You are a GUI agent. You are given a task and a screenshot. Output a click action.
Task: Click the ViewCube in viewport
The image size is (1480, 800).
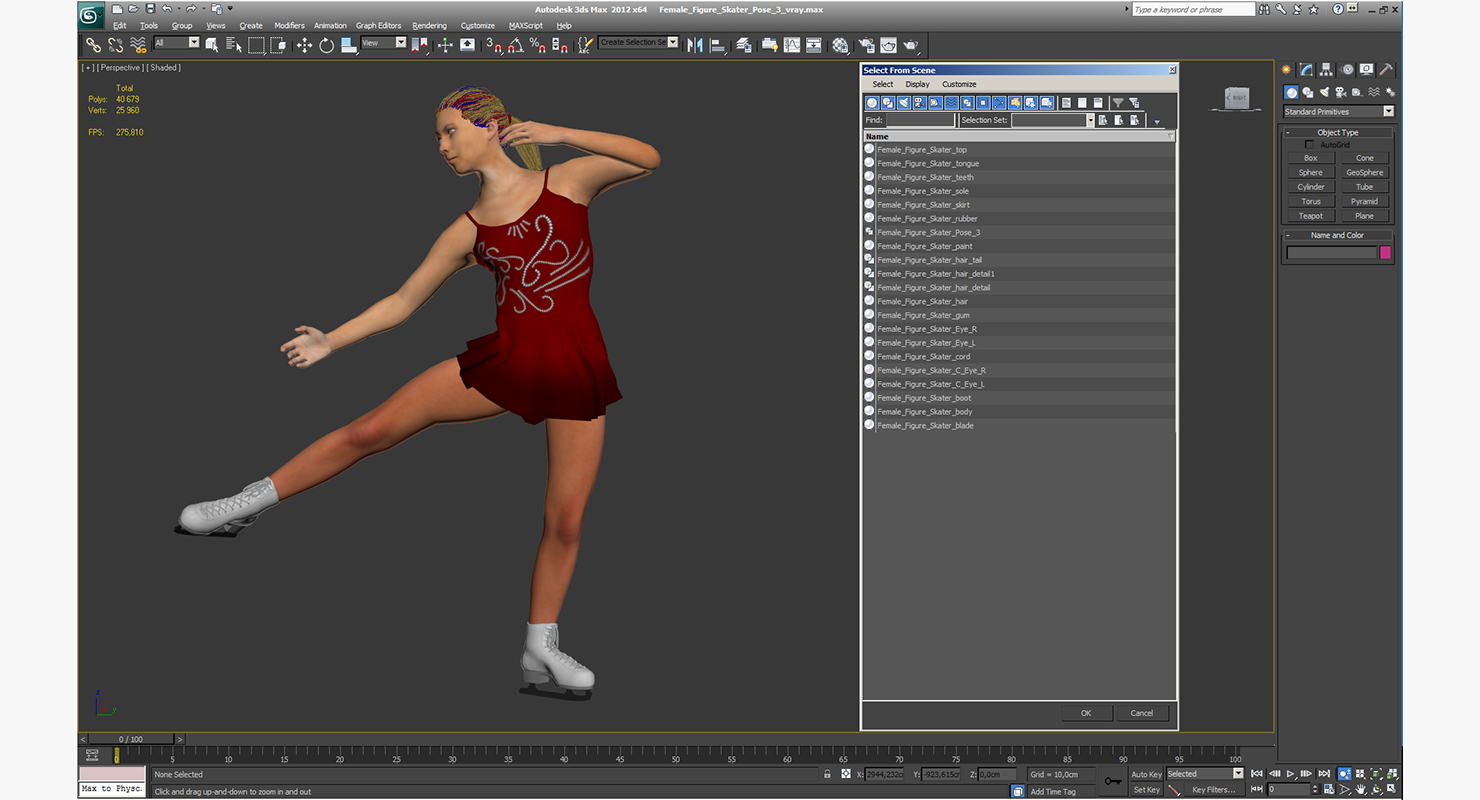coord(1237,97)
